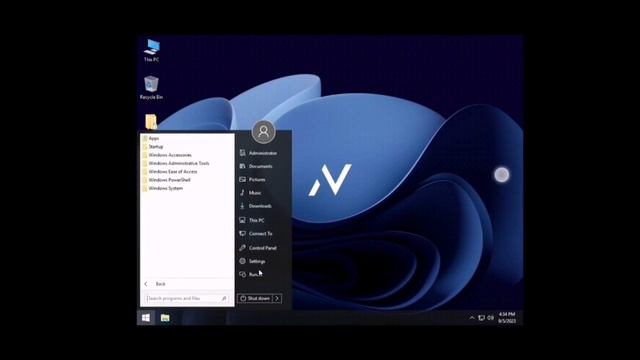Click the Windows Start button
Screen dimensions: 640x360
pyautogui.click(x=146, y=318)
